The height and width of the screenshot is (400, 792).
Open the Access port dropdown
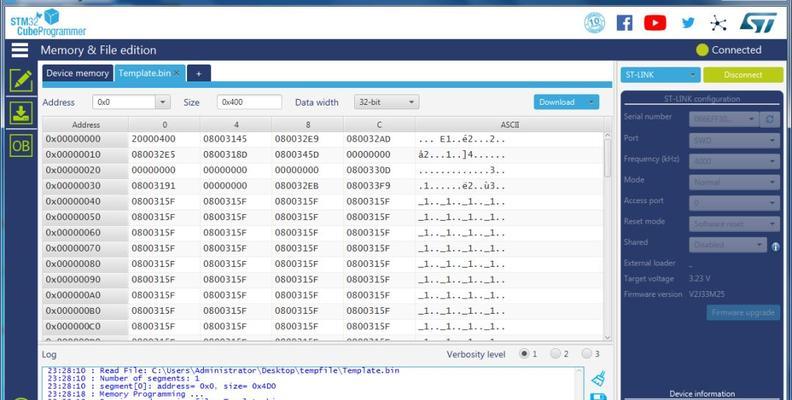734,203
